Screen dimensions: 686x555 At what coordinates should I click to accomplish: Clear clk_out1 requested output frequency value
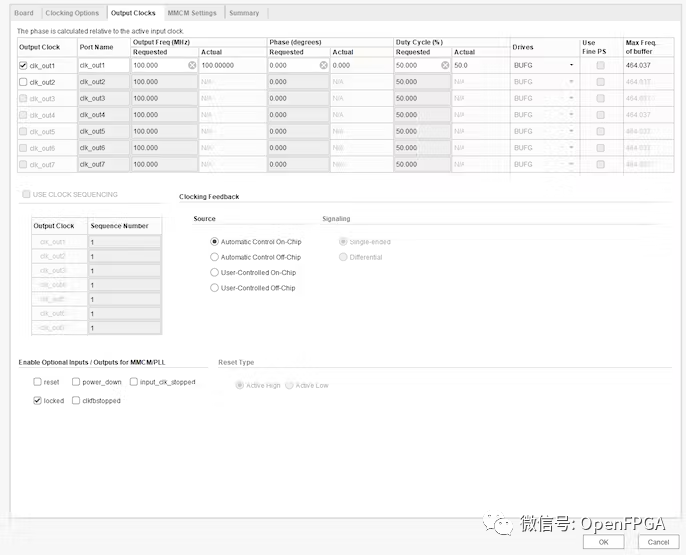192,65
